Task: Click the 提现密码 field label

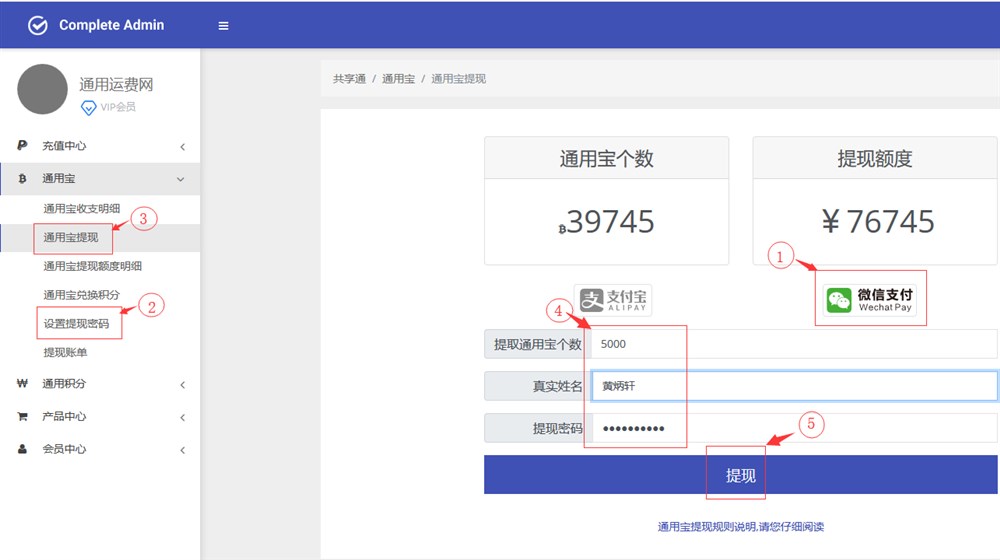Action: tap(557, 429)
